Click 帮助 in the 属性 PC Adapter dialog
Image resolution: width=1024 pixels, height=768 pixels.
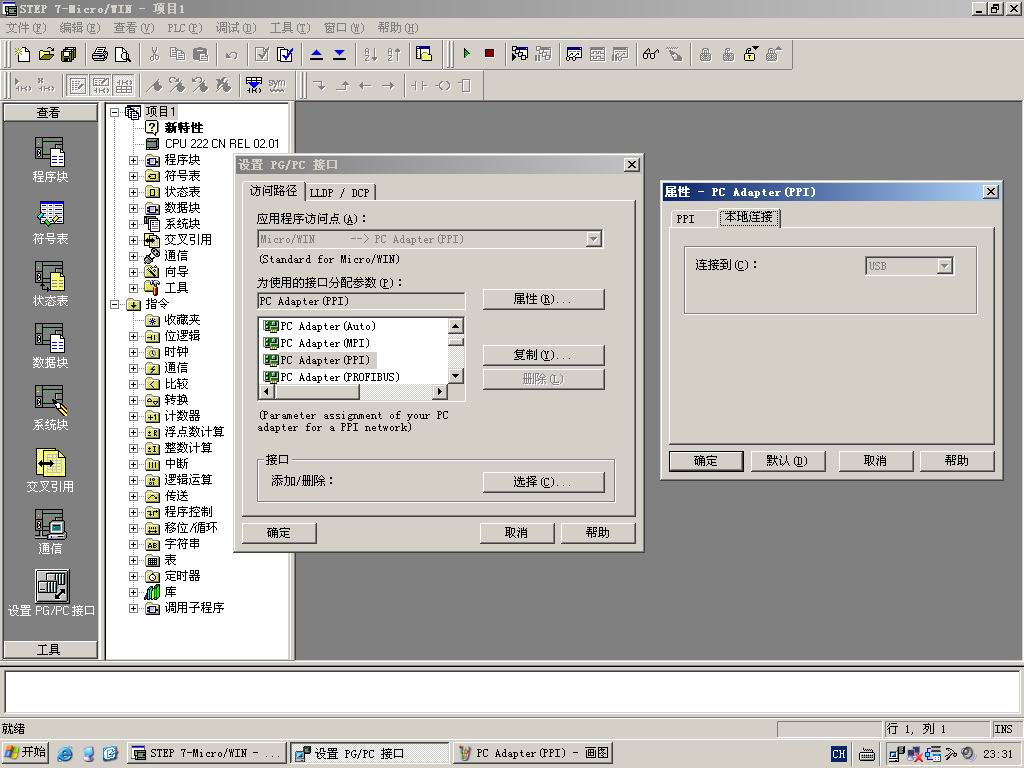pos(957,460)
